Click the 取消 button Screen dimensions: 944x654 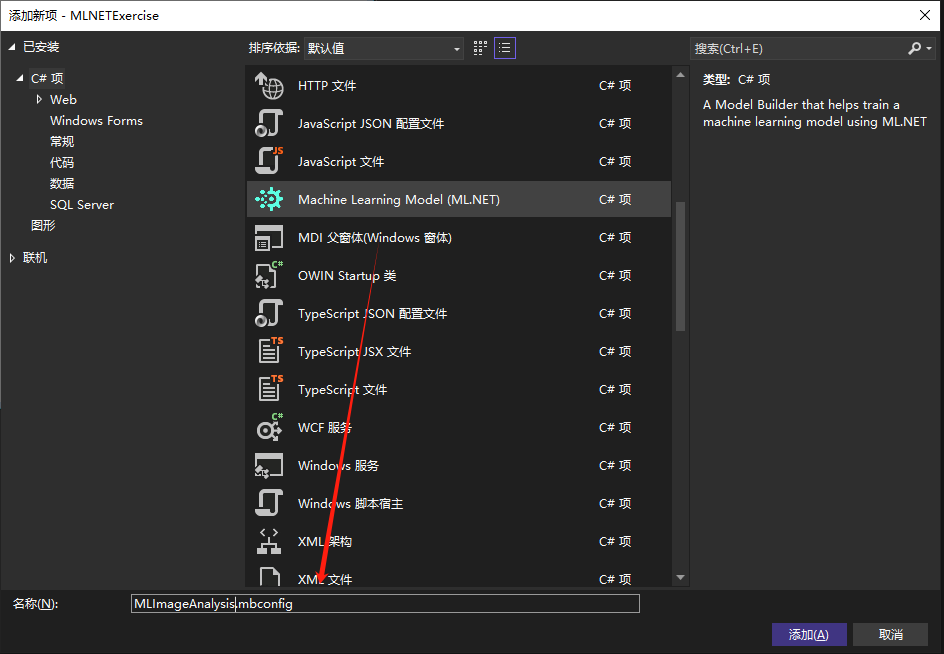(x=890, y=634)
